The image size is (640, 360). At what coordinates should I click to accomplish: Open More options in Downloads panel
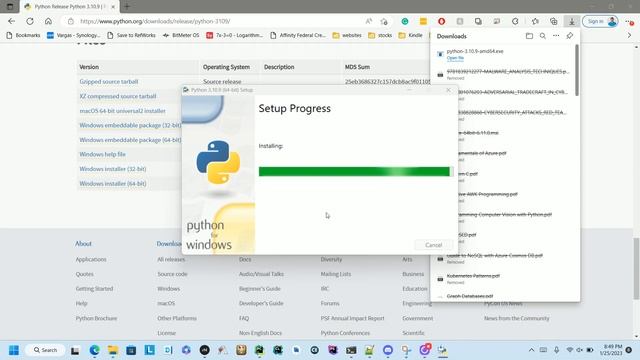556,36
